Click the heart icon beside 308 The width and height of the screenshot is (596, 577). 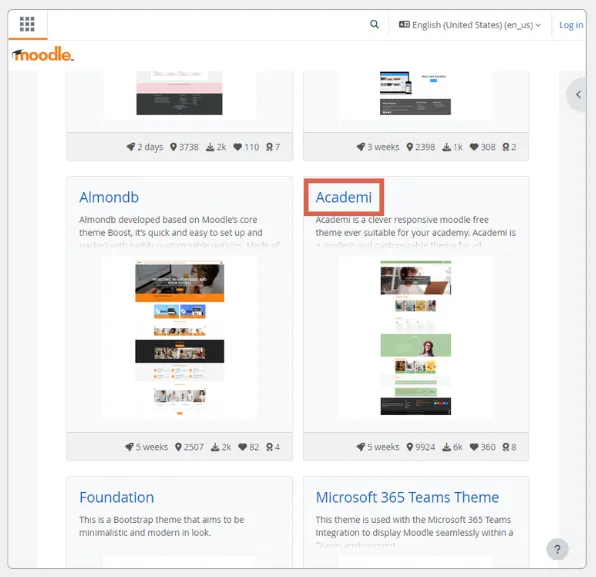(x=474, y=147)
